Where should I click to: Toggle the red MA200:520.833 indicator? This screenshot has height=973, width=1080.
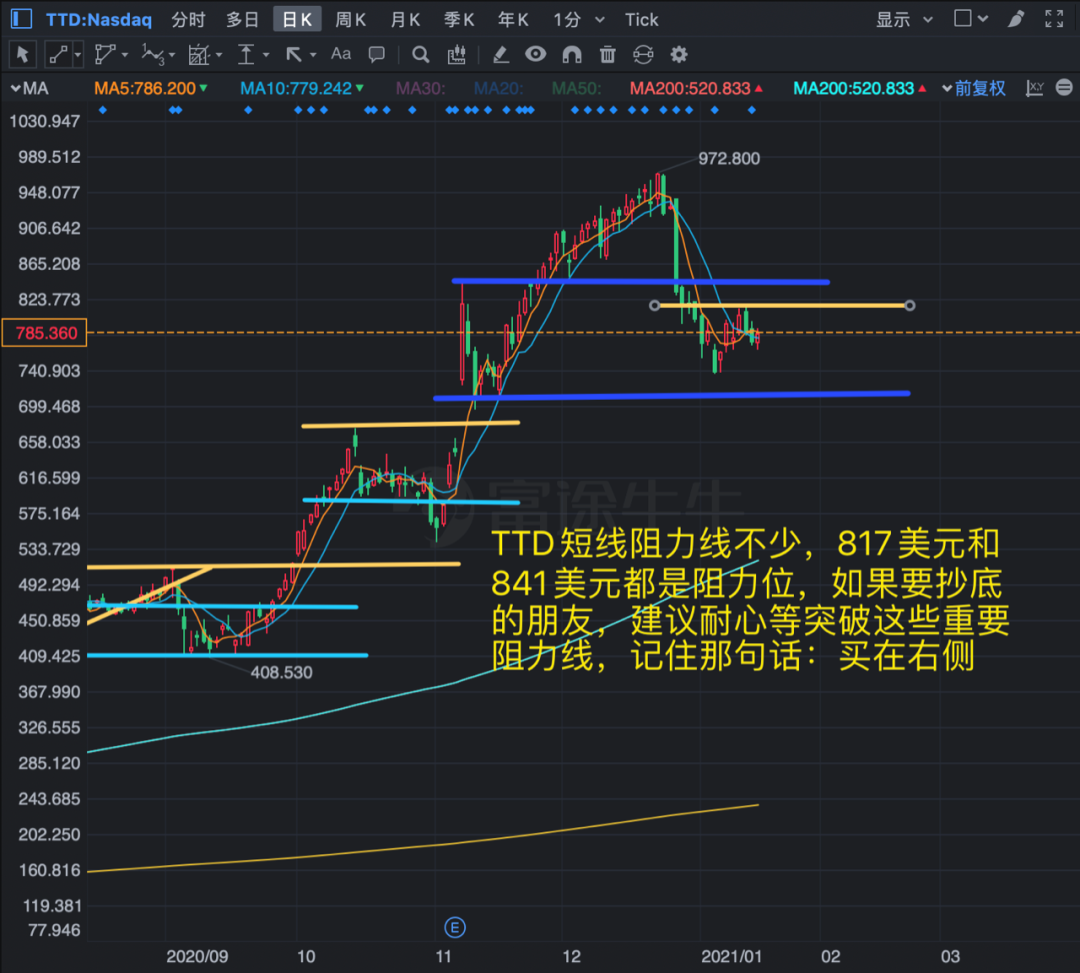pyautogui.click(x=696, y=88)
